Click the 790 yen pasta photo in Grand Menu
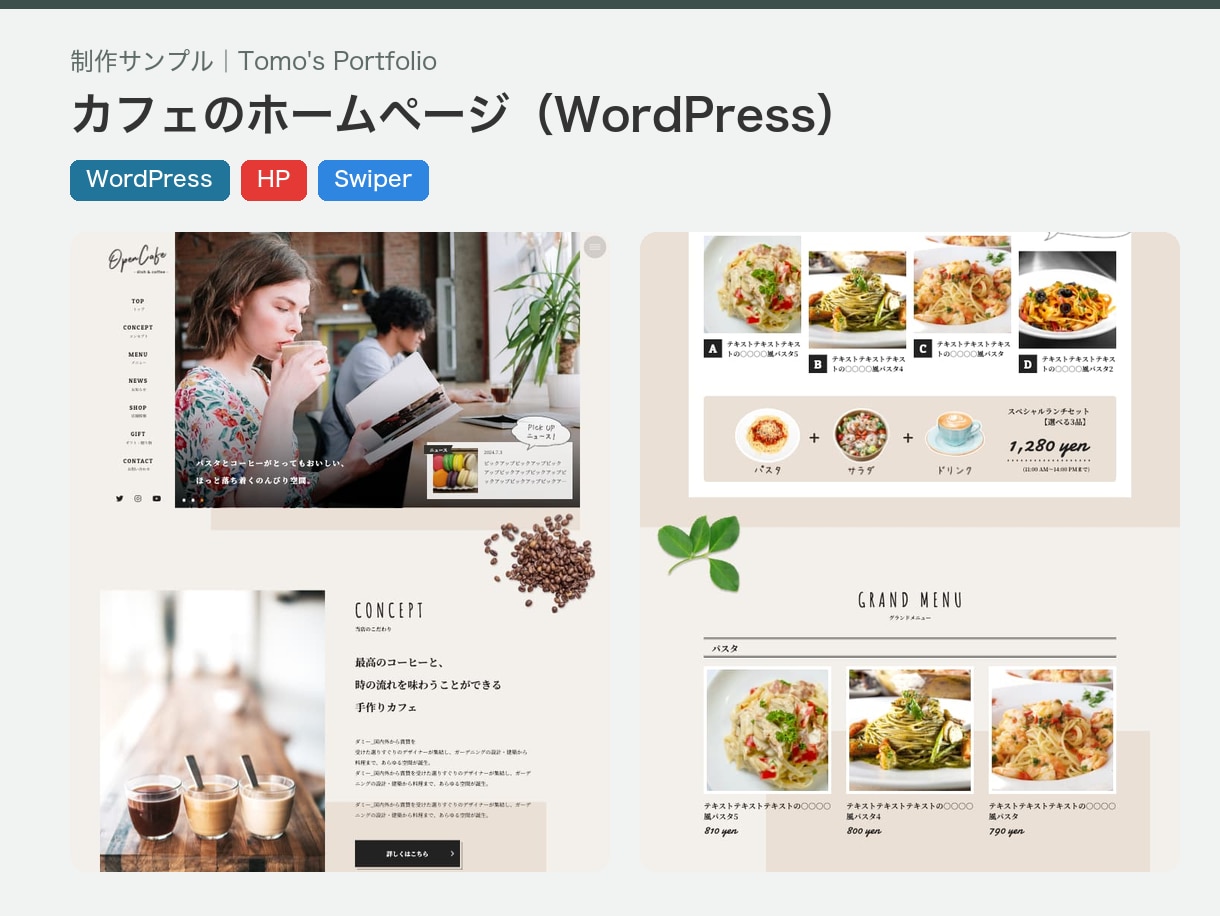Screen dimensions: 1220x916 click(1052, 730)
